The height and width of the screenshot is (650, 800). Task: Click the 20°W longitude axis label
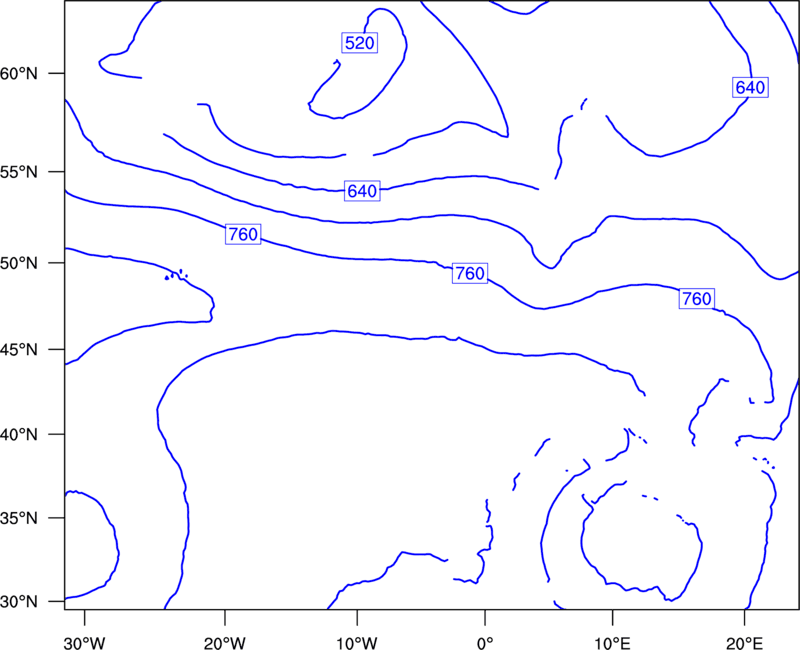[225, 643]
